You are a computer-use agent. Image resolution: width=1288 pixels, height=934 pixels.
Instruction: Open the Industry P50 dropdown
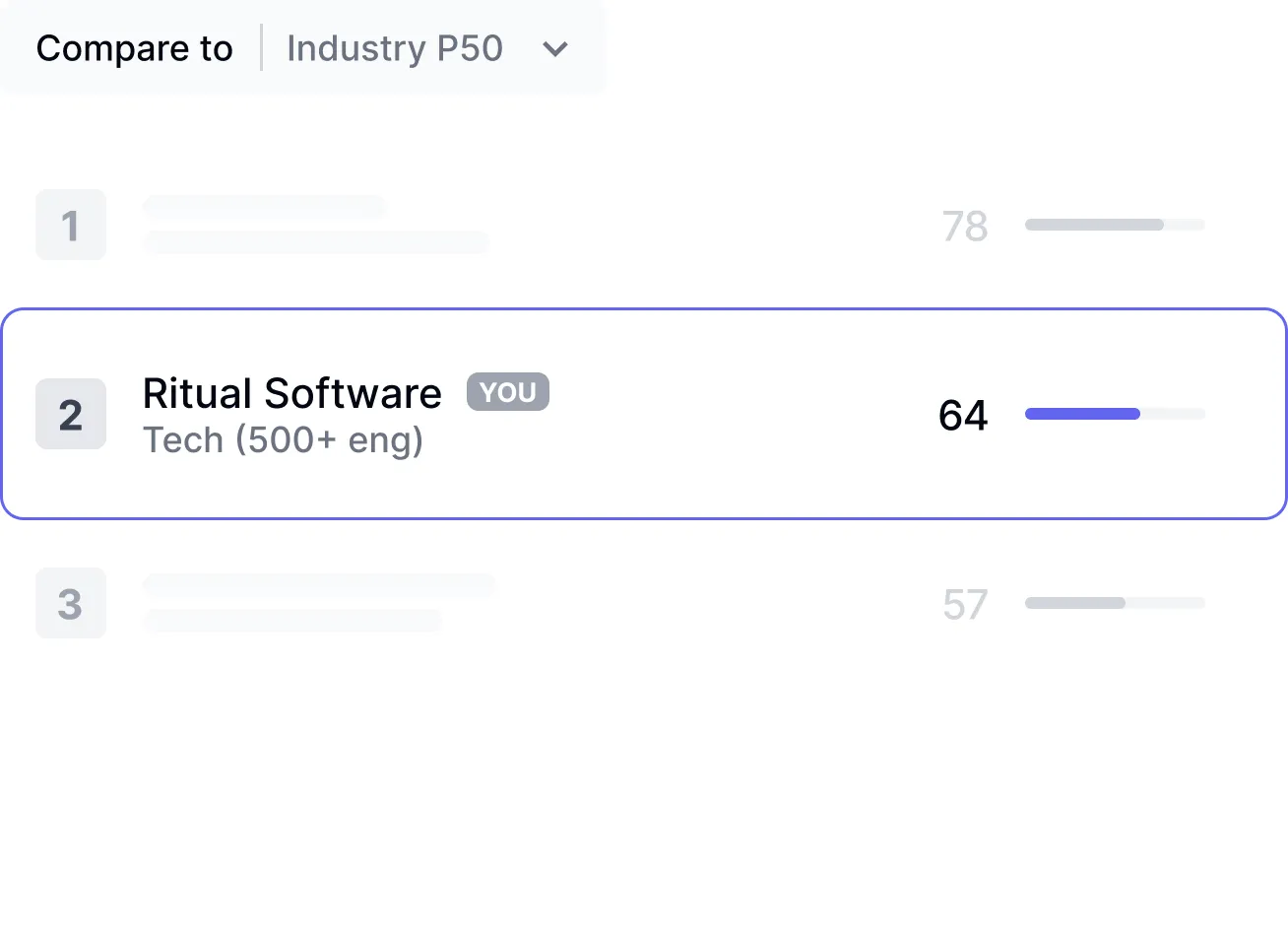(x=395, y=48)
